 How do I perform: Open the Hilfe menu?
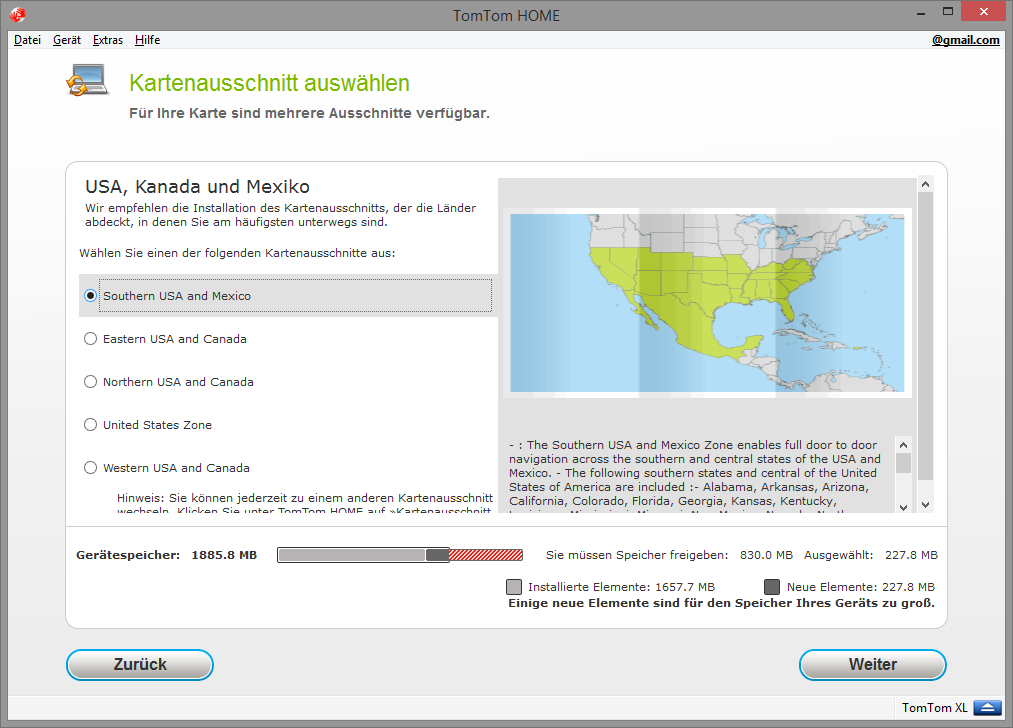tap(147, 40)
